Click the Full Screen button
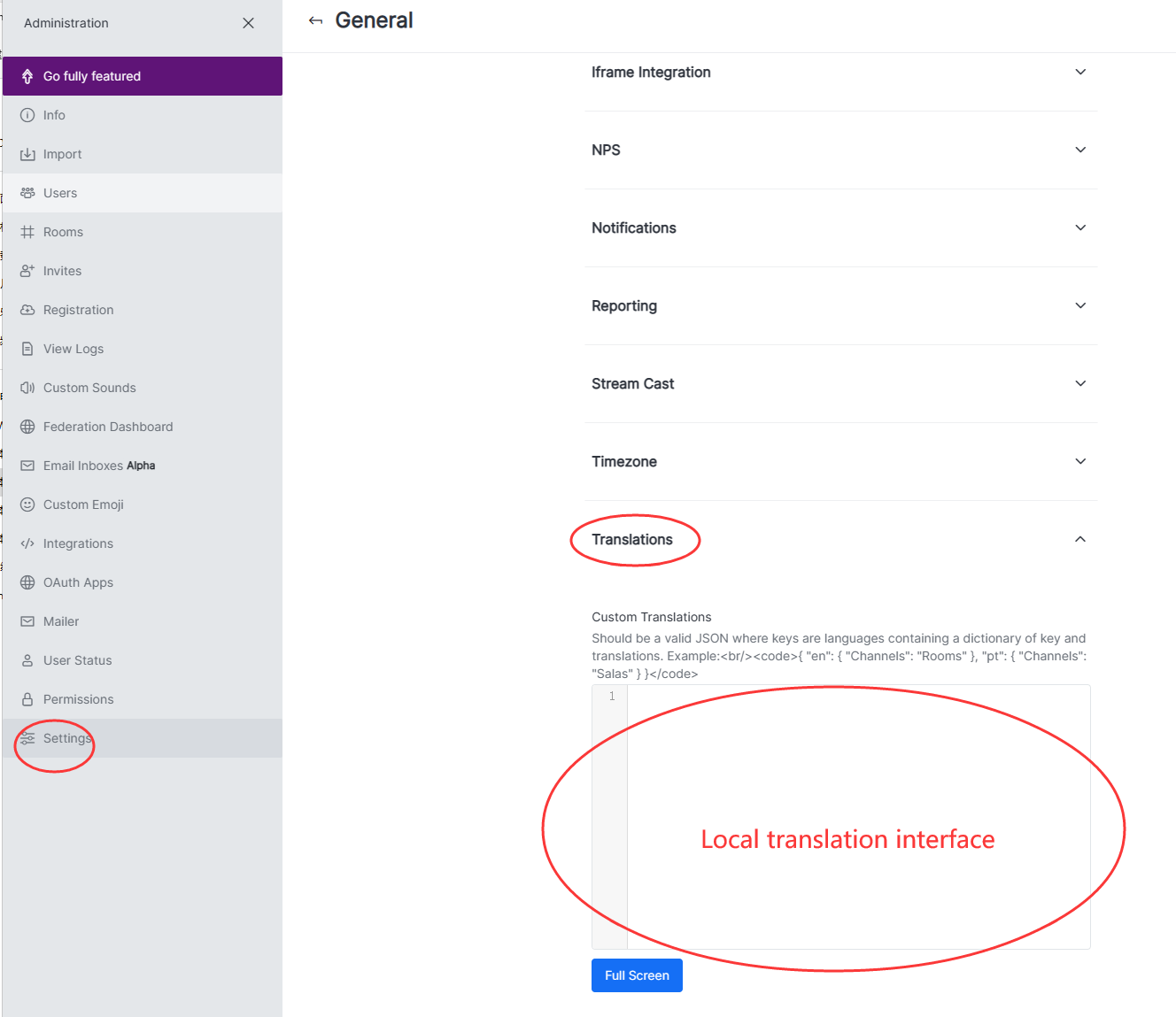The height and width of the screenshot is (1017, 1176). [637, 975]
